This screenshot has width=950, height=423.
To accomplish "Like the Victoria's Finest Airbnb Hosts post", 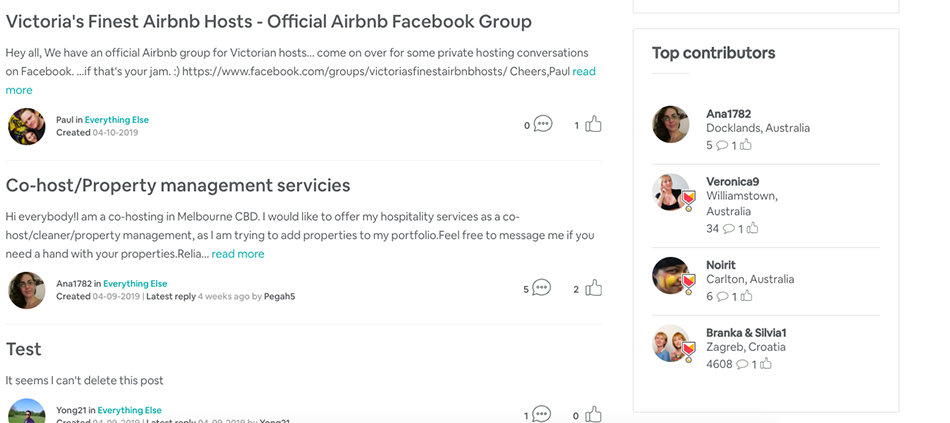I will (x=593, y=124).
